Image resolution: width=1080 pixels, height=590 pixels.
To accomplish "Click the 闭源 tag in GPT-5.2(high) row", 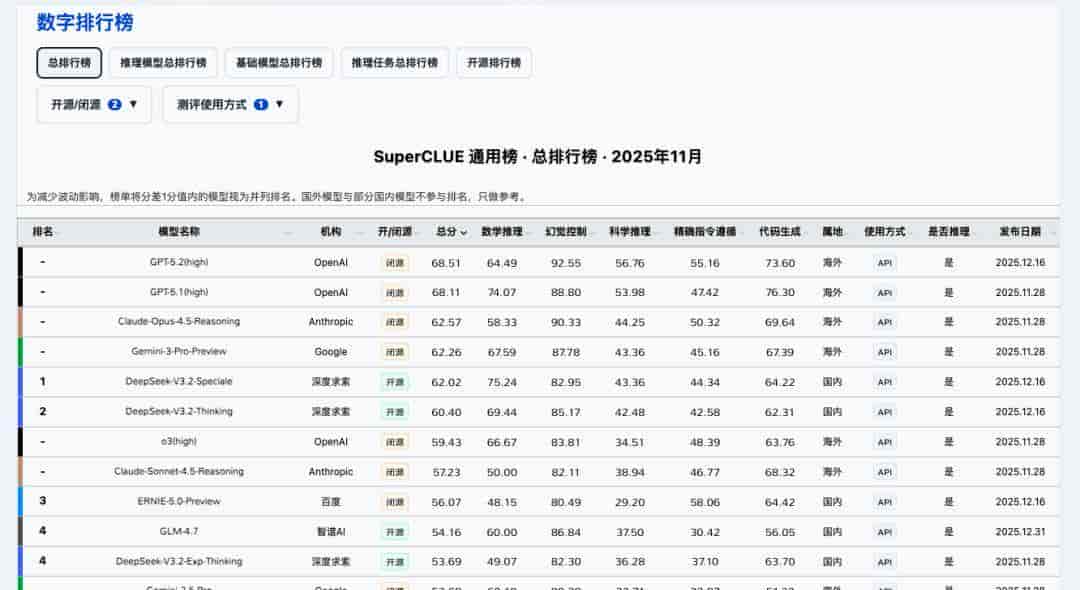I will pyautogui.click(x=395, y=263).
